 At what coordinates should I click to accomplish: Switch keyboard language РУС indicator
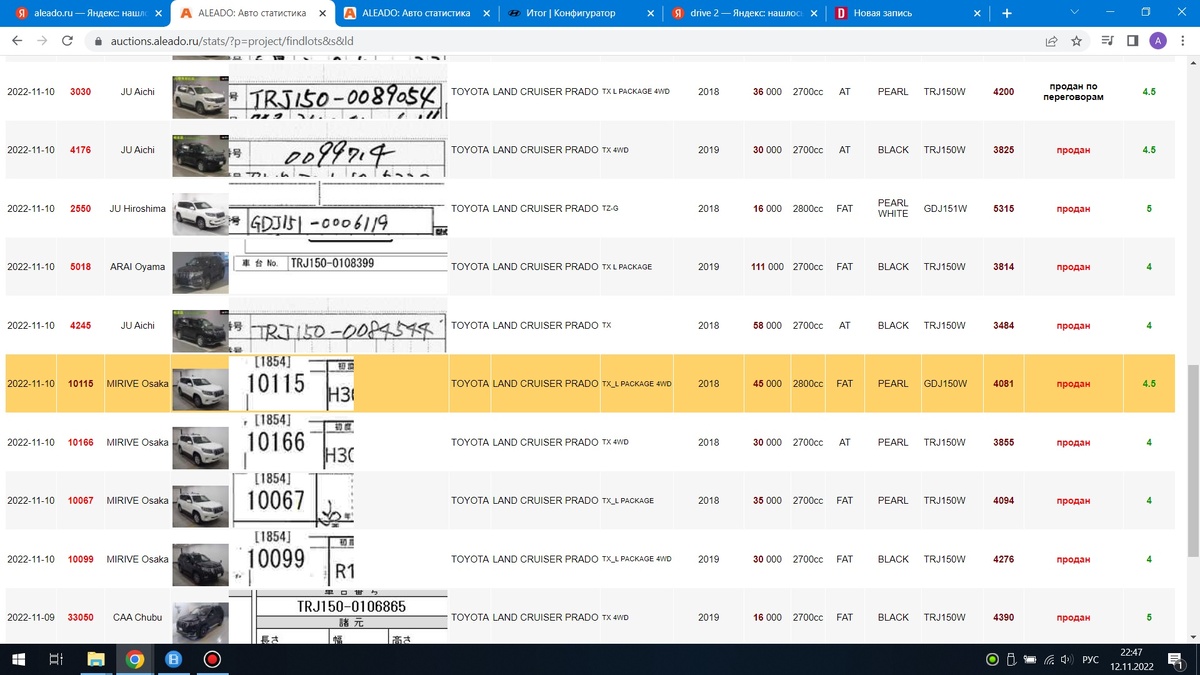click(1091, 659)
